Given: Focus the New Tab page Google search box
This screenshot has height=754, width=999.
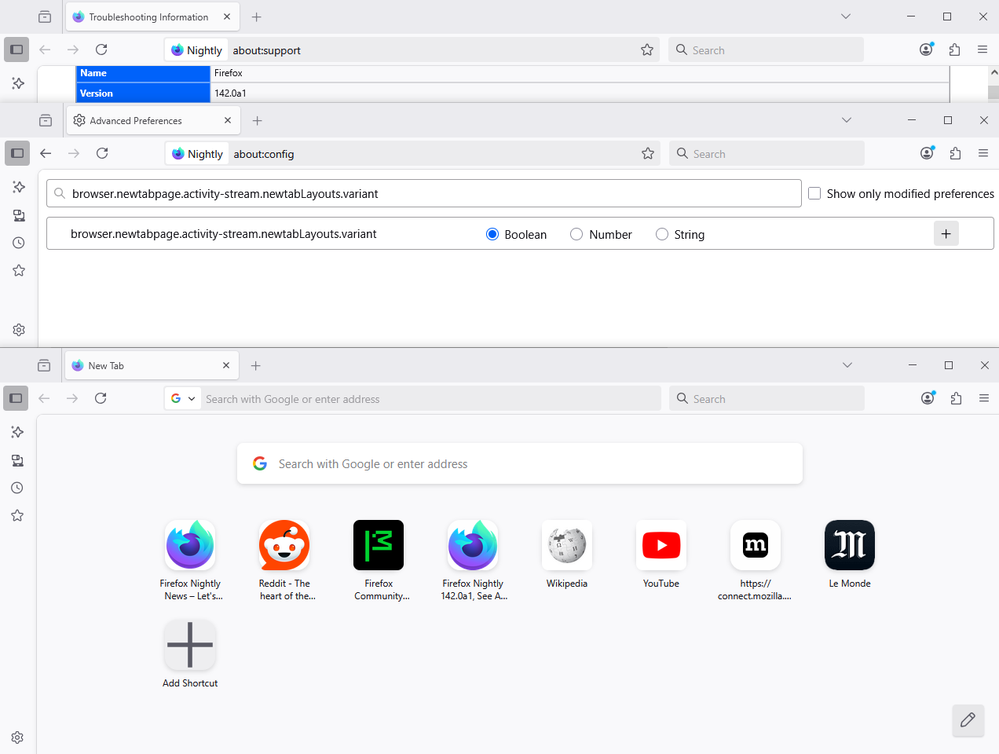Looking at the screenshot, I should [x=520, y=463].
